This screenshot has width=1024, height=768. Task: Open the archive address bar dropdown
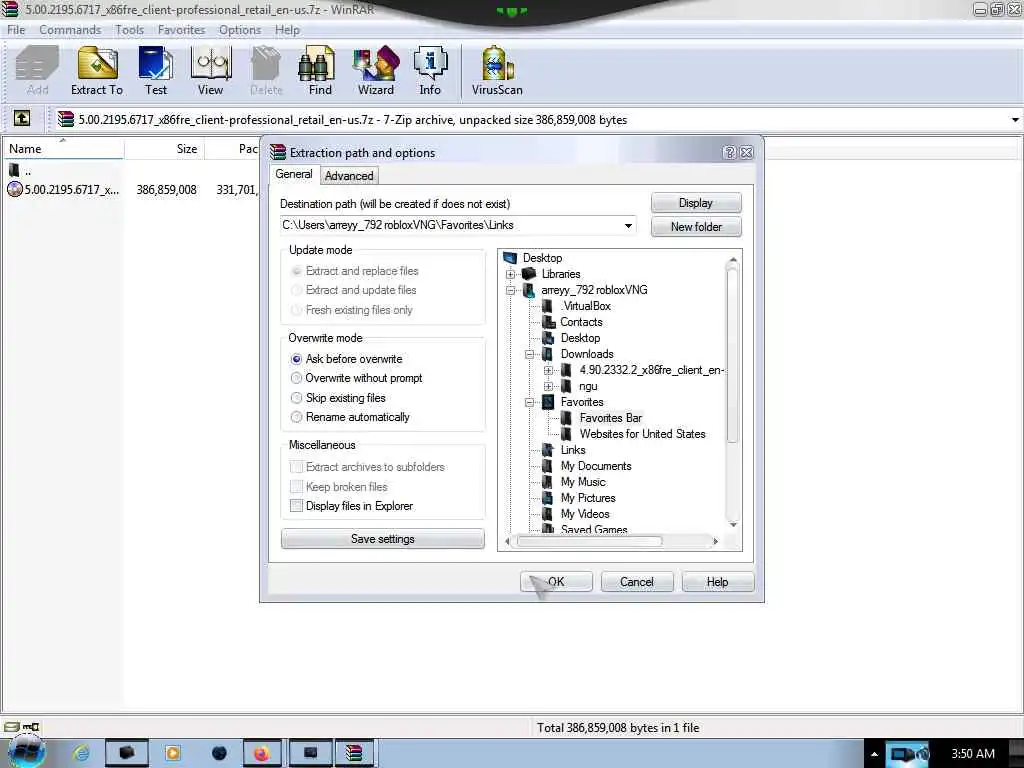1015,120
